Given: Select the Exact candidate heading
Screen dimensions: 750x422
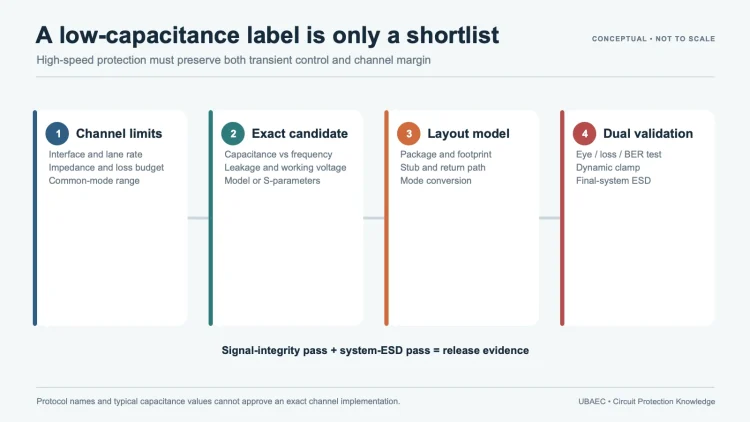Looking at the screenshot, I should click(300, 133).
